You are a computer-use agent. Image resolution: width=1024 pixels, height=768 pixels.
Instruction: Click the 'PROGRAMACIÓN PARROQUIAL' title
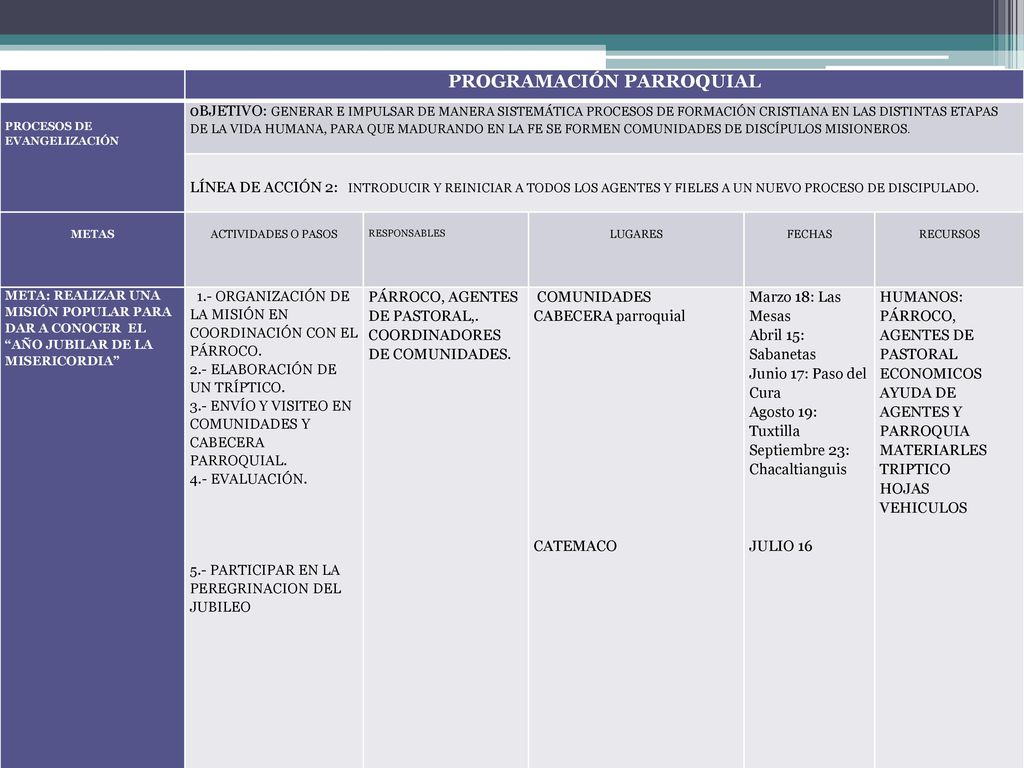click(x=604, y=82)
